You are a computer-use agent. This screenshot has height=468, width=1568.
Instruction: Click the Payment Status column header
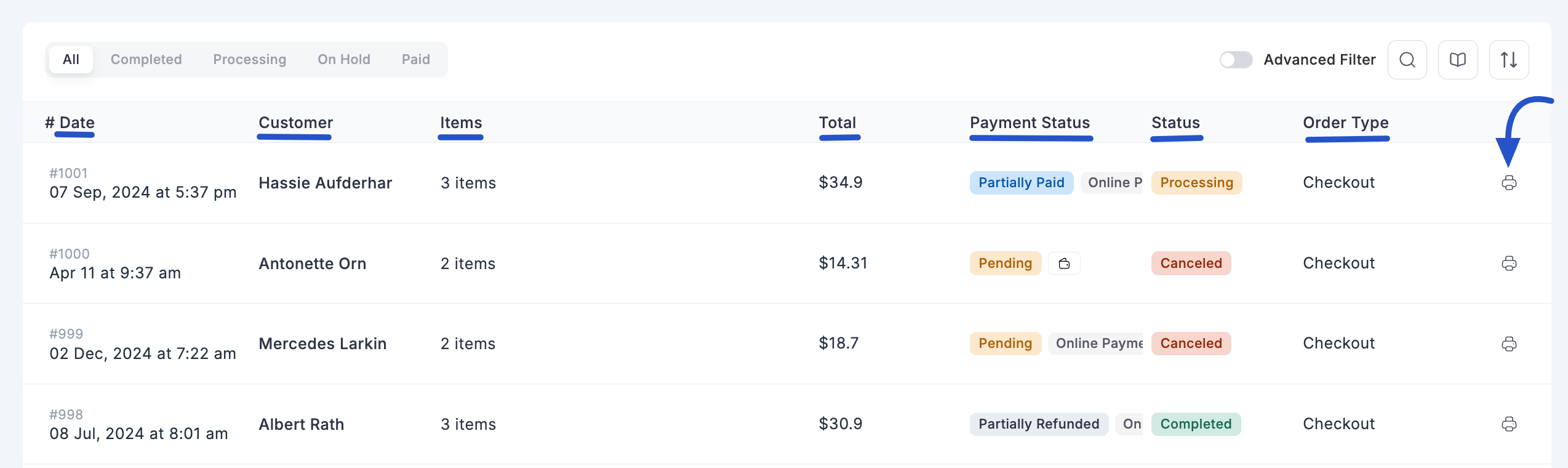(x=1030, y=123)
